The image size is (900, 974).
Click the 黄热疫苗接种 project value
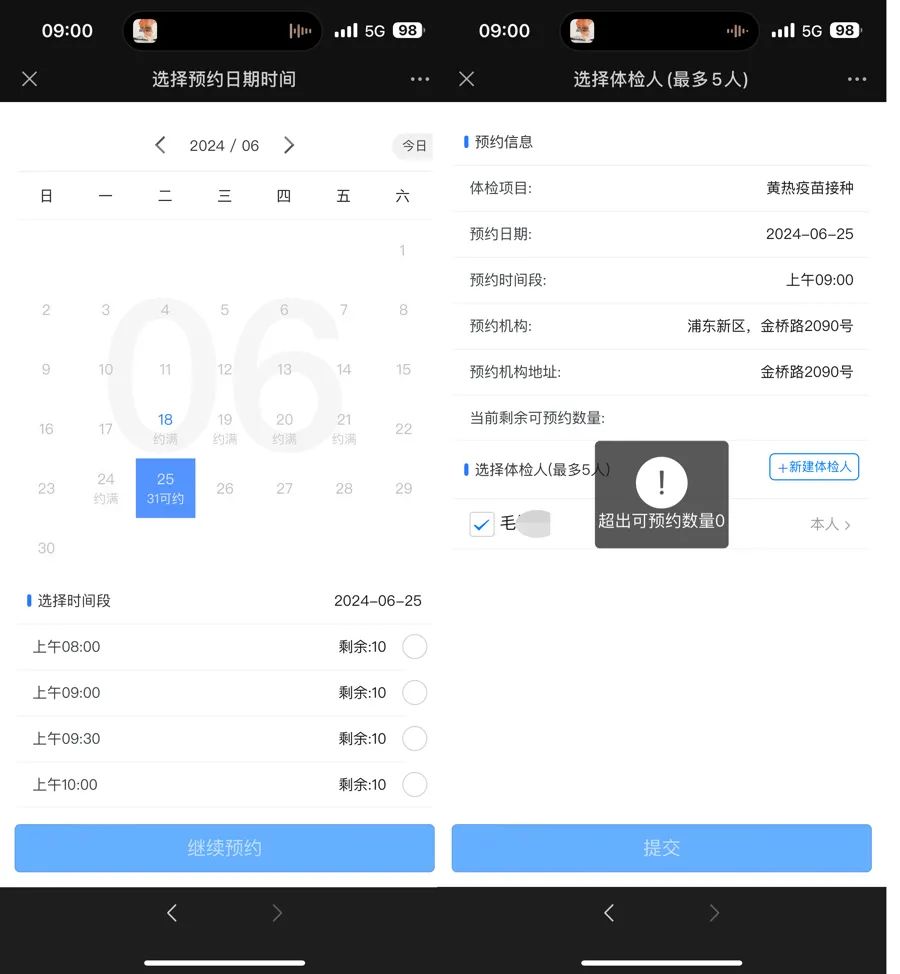point(810,188)
